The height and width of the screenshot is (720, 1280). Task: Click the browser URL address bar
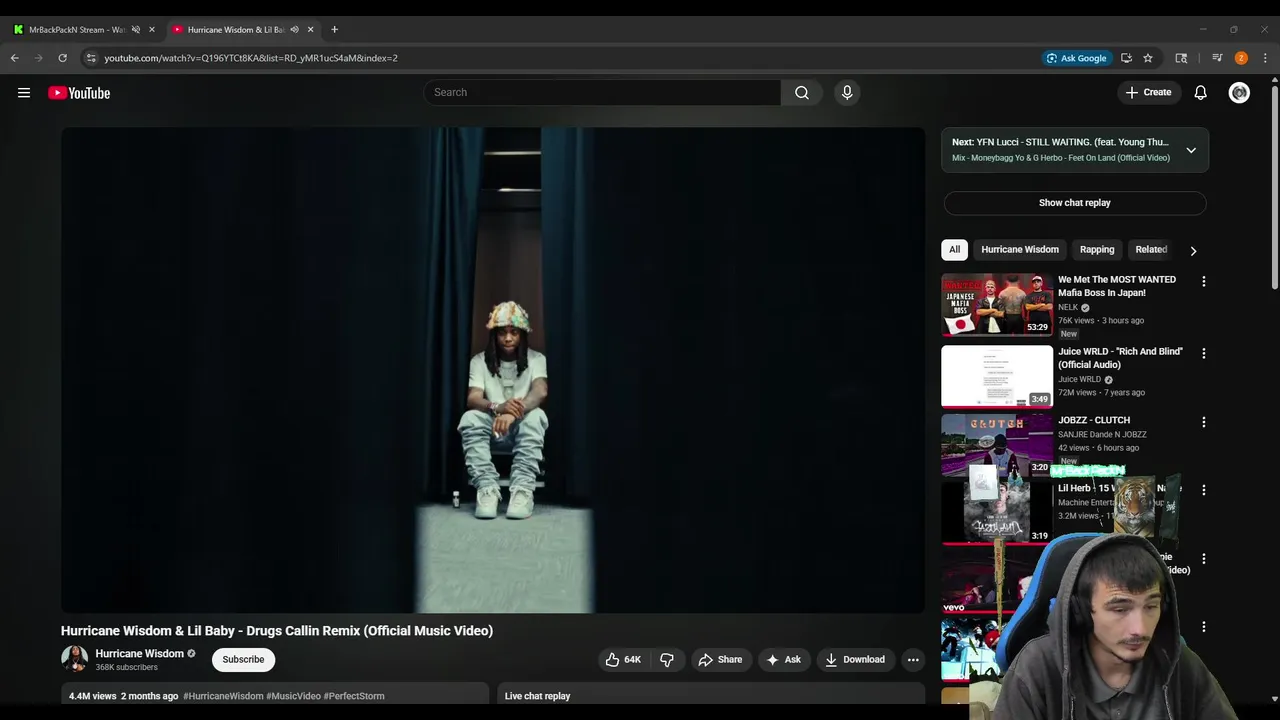pyautogui.click(x=560, y=58)
